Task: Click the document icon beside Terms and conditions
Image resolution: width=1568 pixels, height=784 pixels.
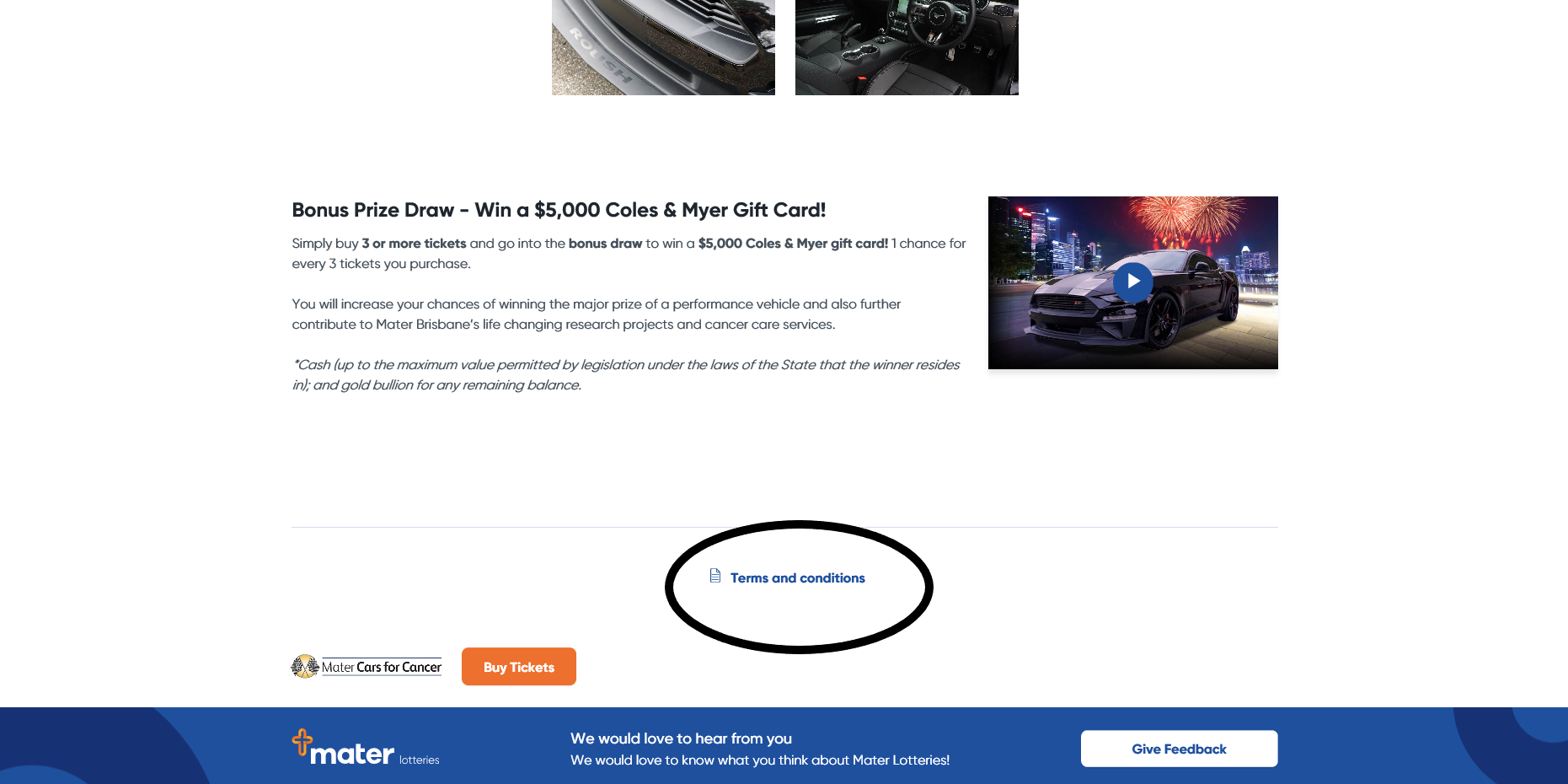Action: [x=715, y=576]
